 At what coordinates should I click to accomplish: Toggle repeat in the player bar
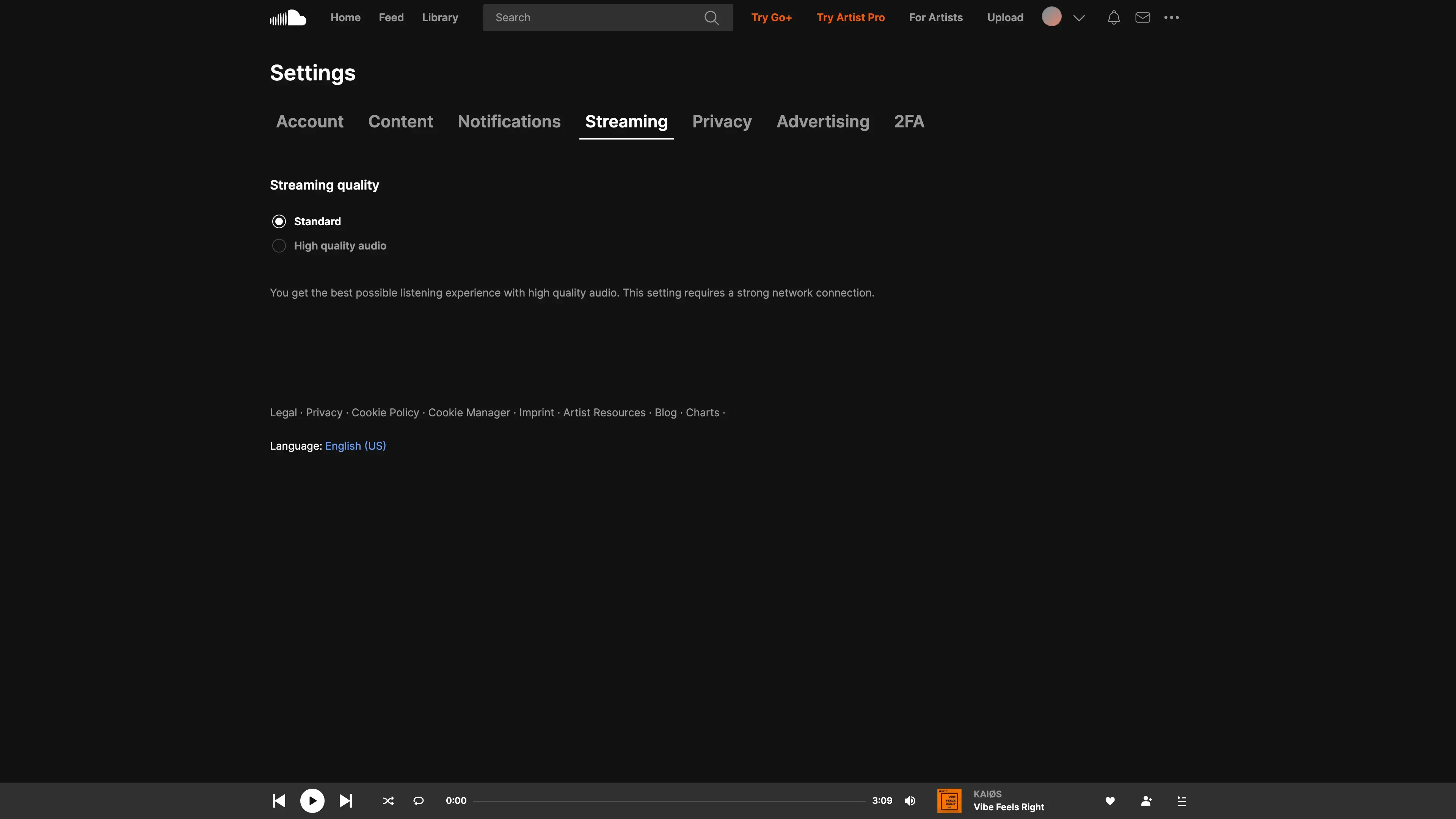click(418, 800)
